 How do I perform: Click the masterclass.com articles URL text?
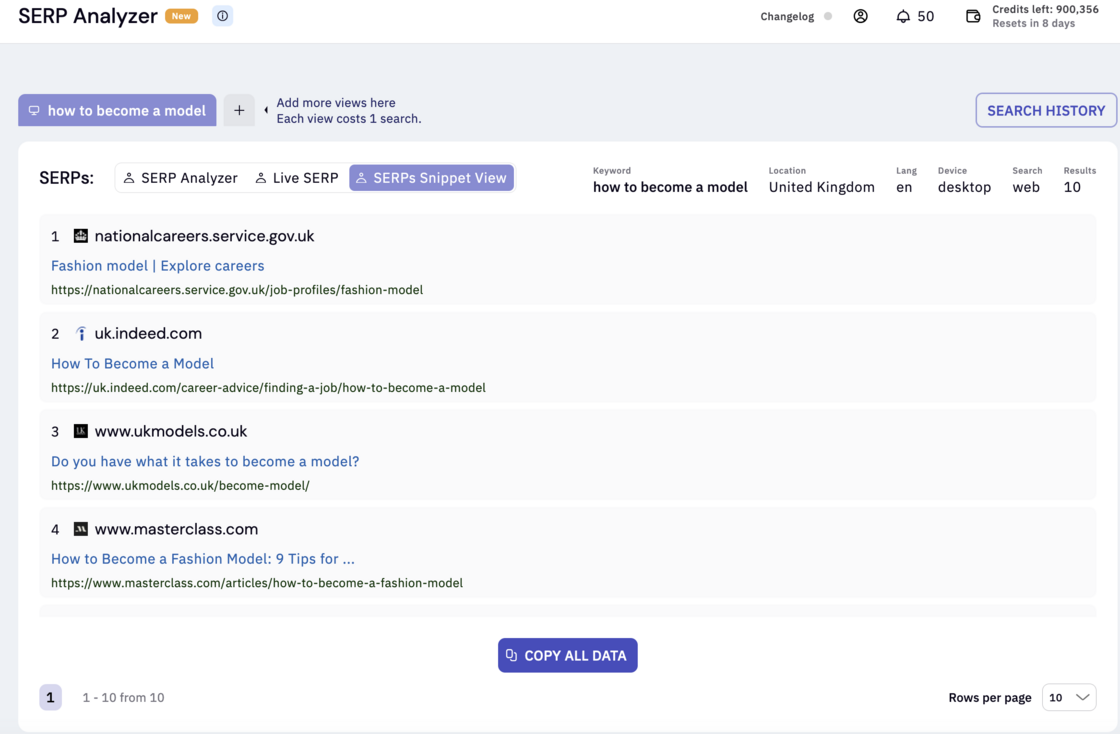click(x=257, y=583)
